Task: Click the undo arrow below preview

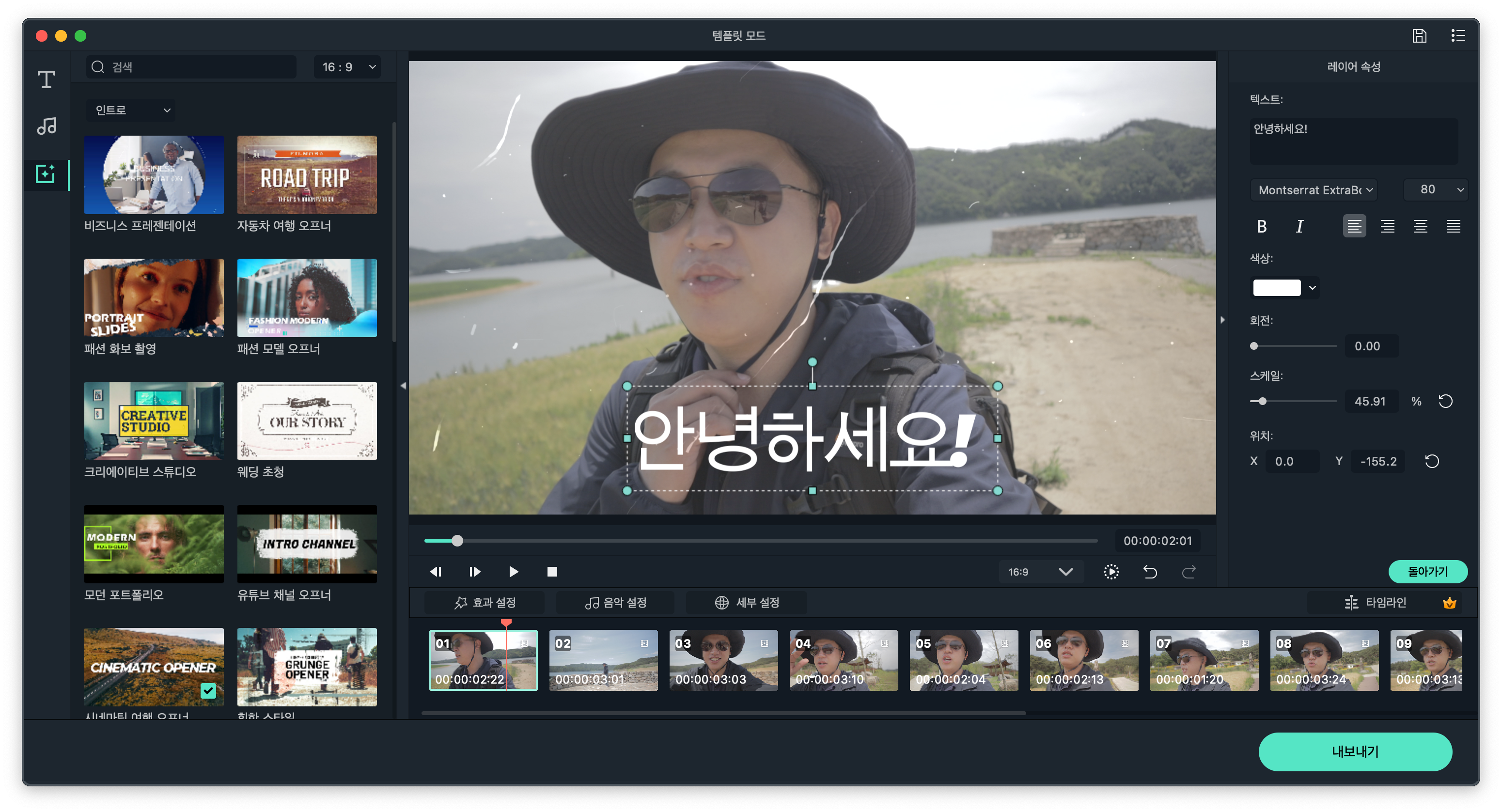Action: [x=1150, y=572]
